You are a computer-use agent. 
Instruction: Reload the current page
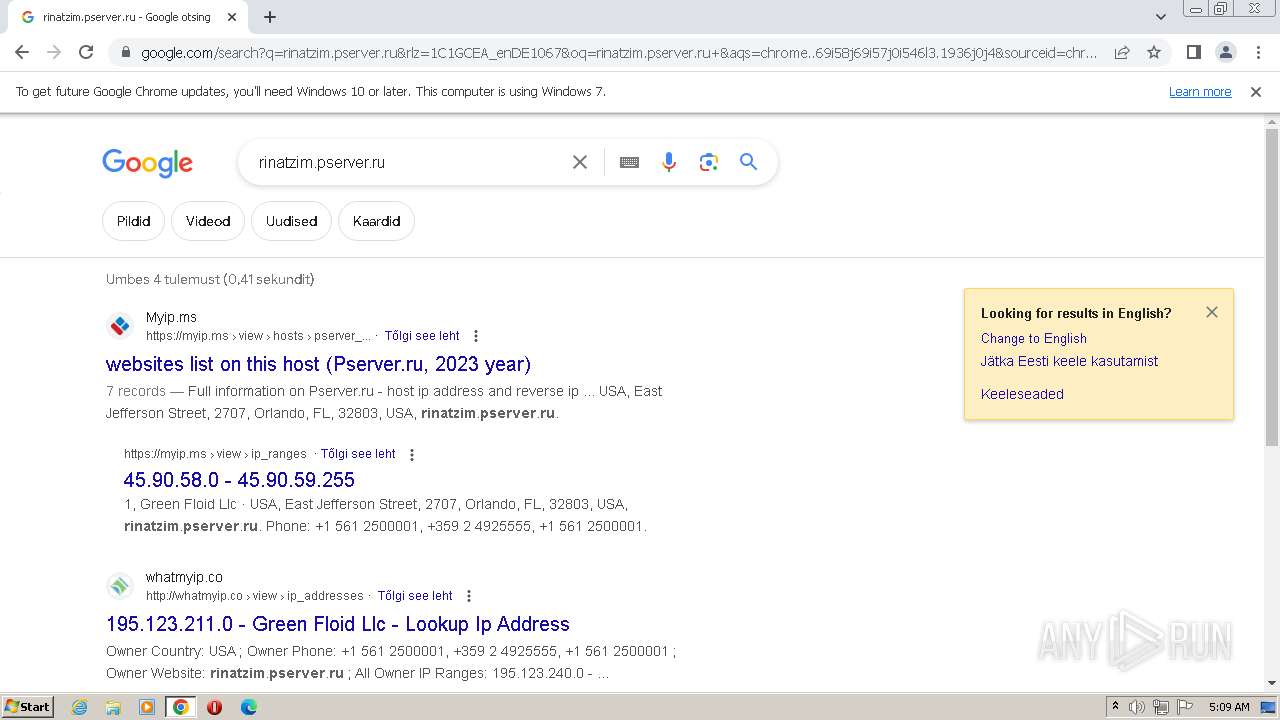[86, 52]
